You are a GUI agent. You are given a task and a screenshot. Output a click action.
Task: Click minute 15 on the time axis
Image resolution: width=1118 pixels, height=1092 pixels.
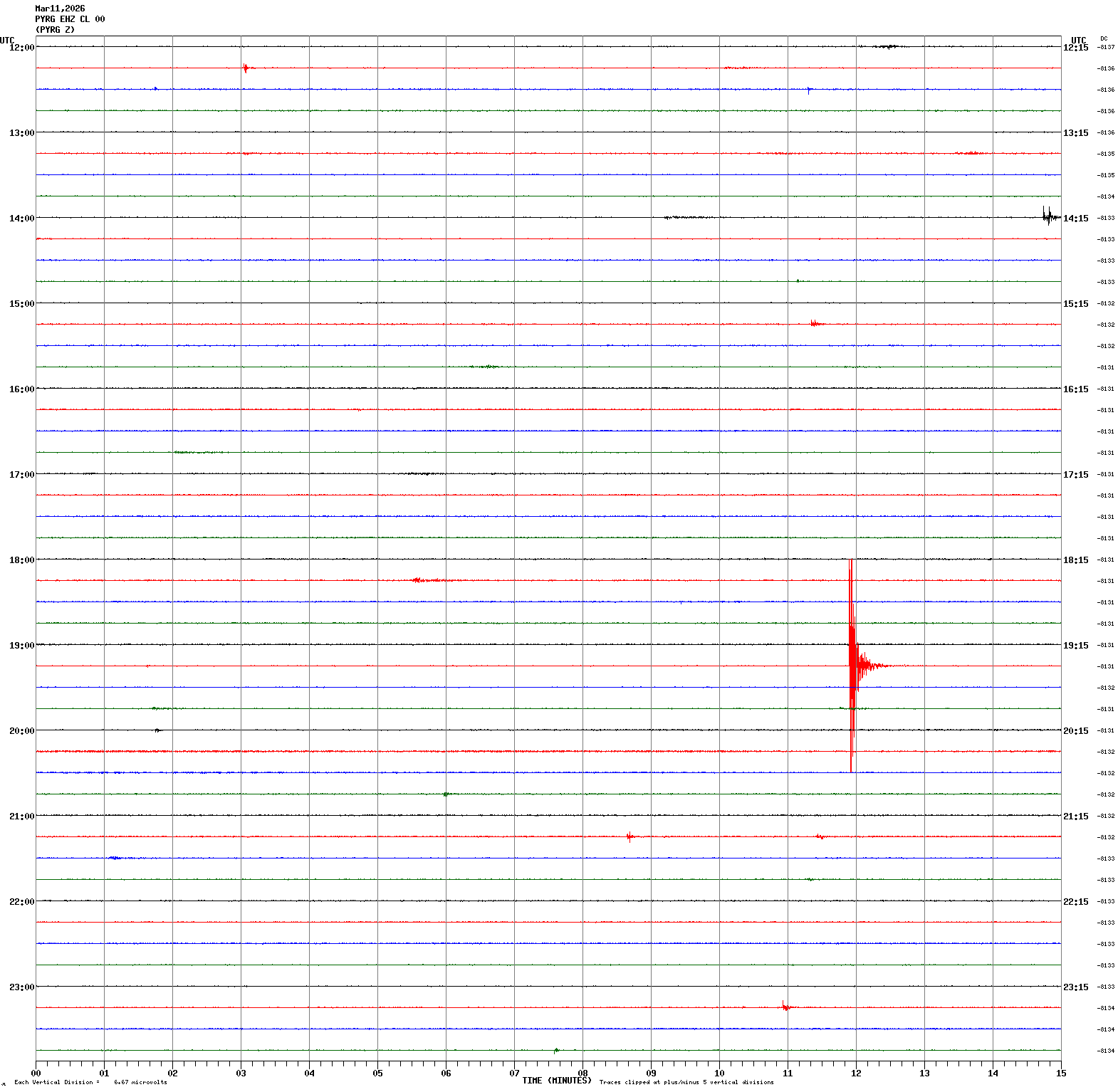pyautogui.click(x=1061, y=1073)
